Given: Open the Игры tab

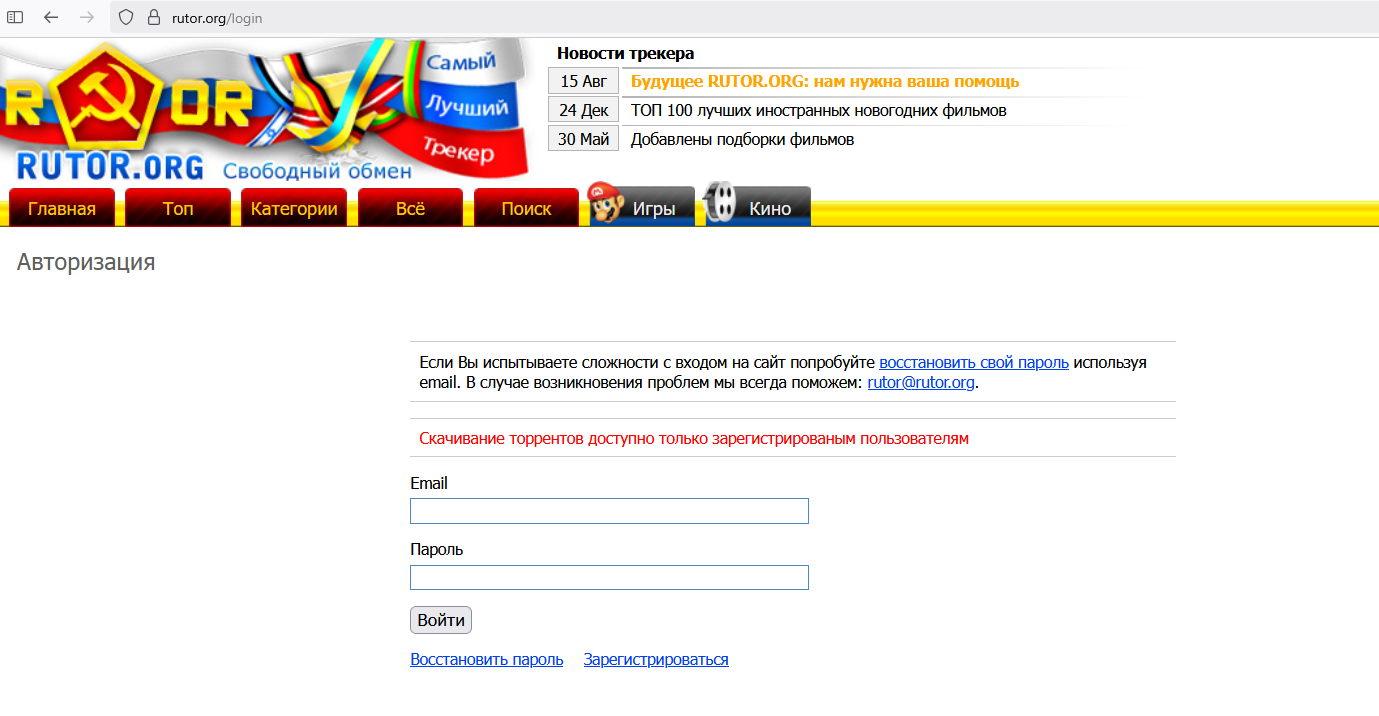Looking at the screenshot, I should pos(642,206).
